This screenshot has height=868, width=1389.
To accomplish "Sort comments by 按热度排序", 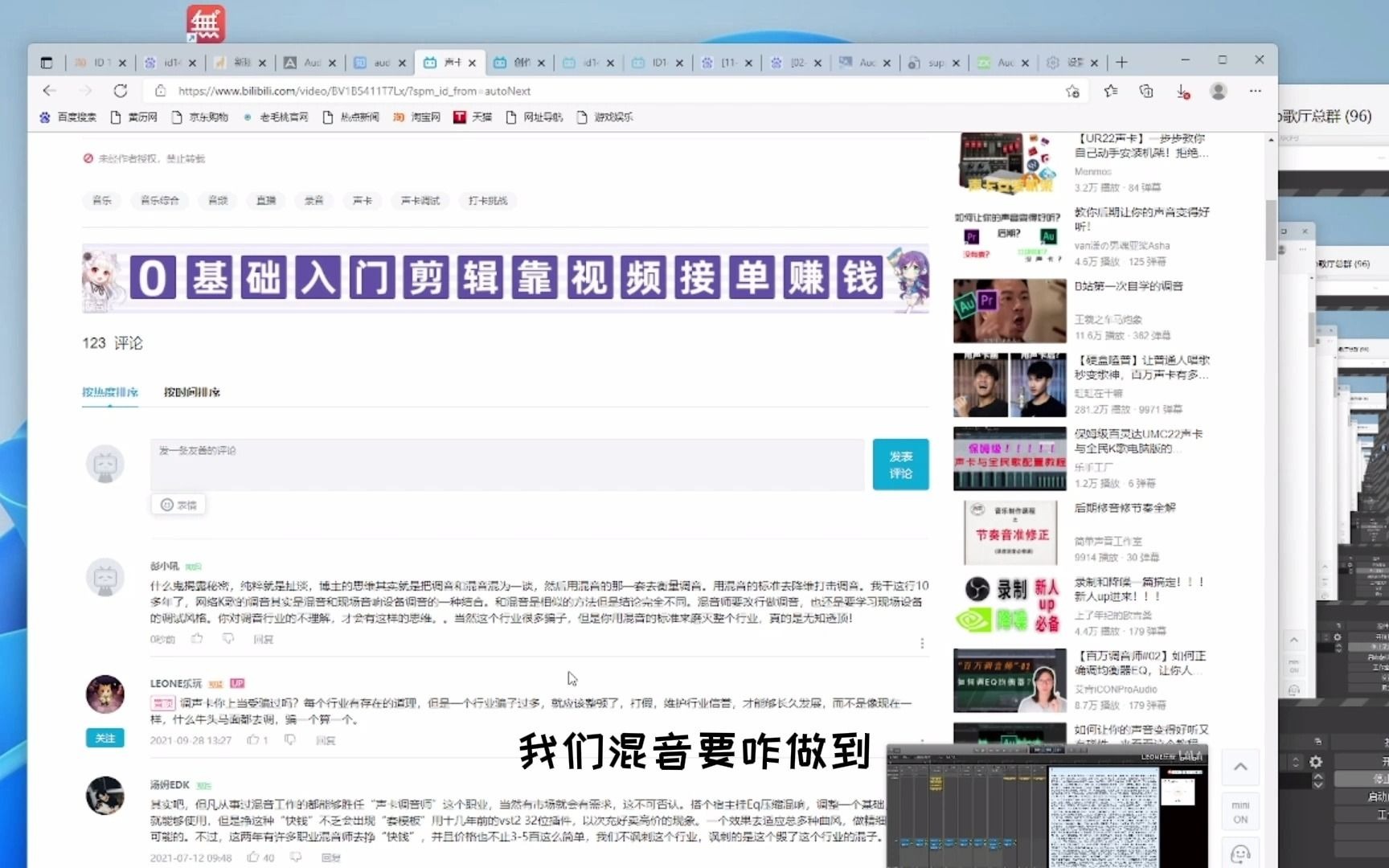I will coord(110,392).
